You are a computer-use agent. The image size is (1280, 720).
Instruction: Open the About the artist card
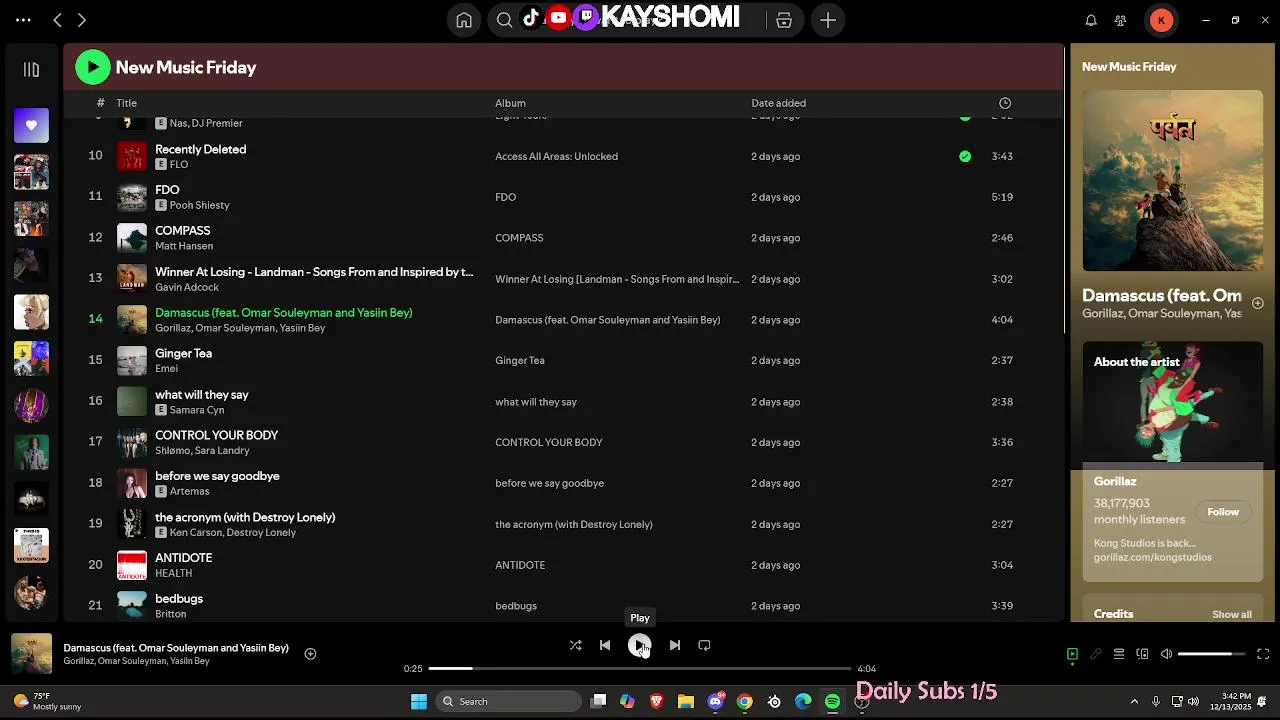point(1173,461)
